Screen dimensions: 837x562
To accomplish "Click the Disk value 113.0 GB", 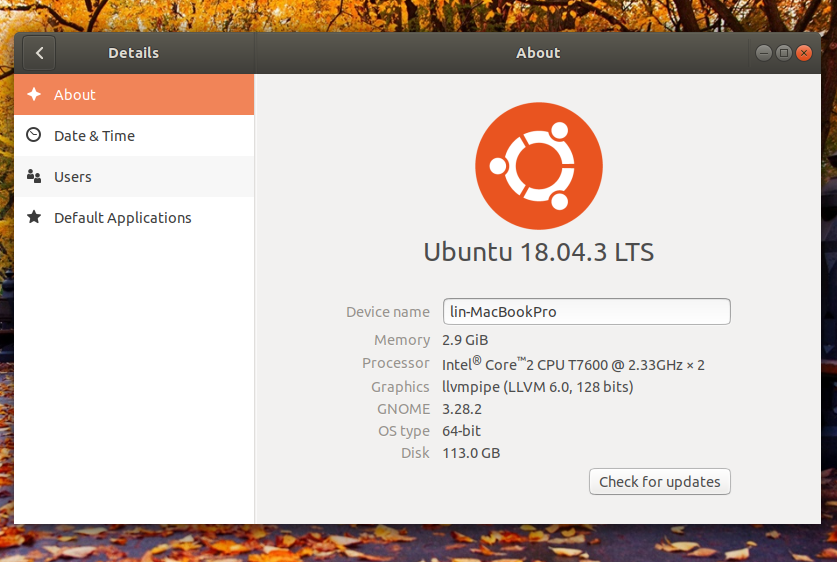I will pos(471,453).
